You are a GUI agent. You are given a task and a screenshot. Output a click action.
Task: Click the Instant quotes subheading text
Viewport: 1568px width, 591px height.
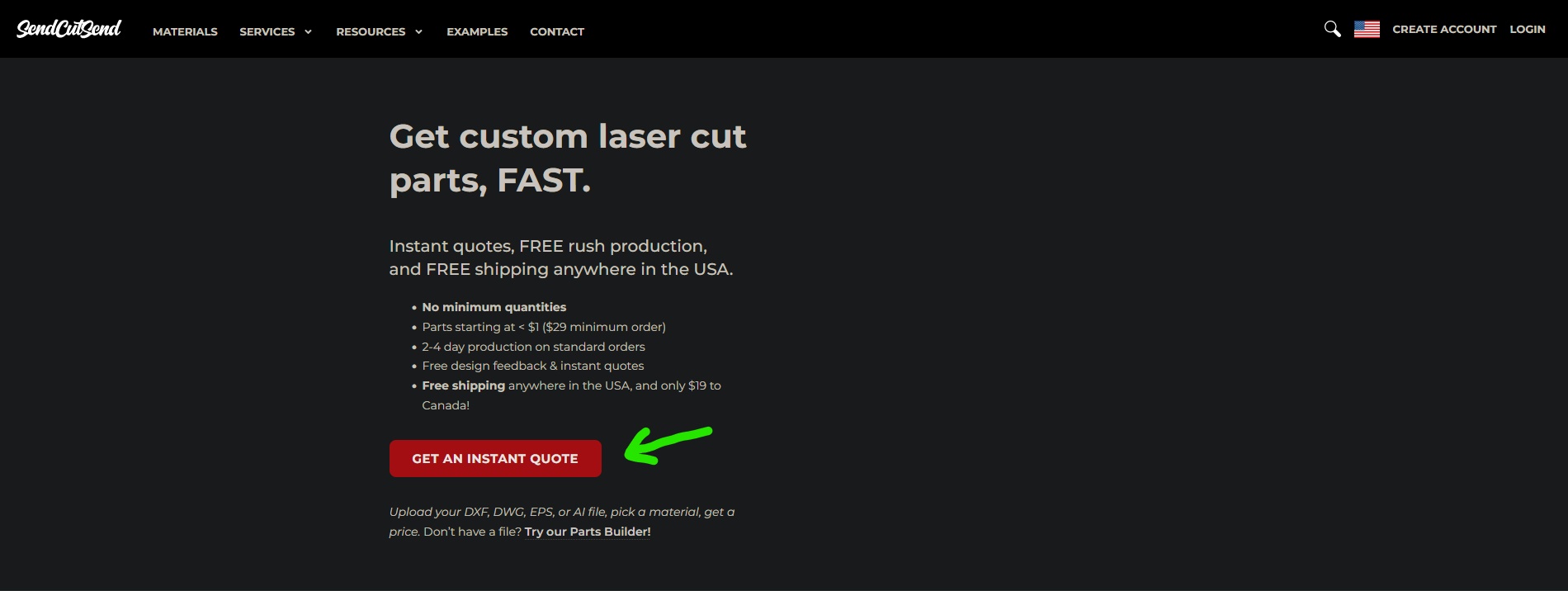click(x=561, y=258)
